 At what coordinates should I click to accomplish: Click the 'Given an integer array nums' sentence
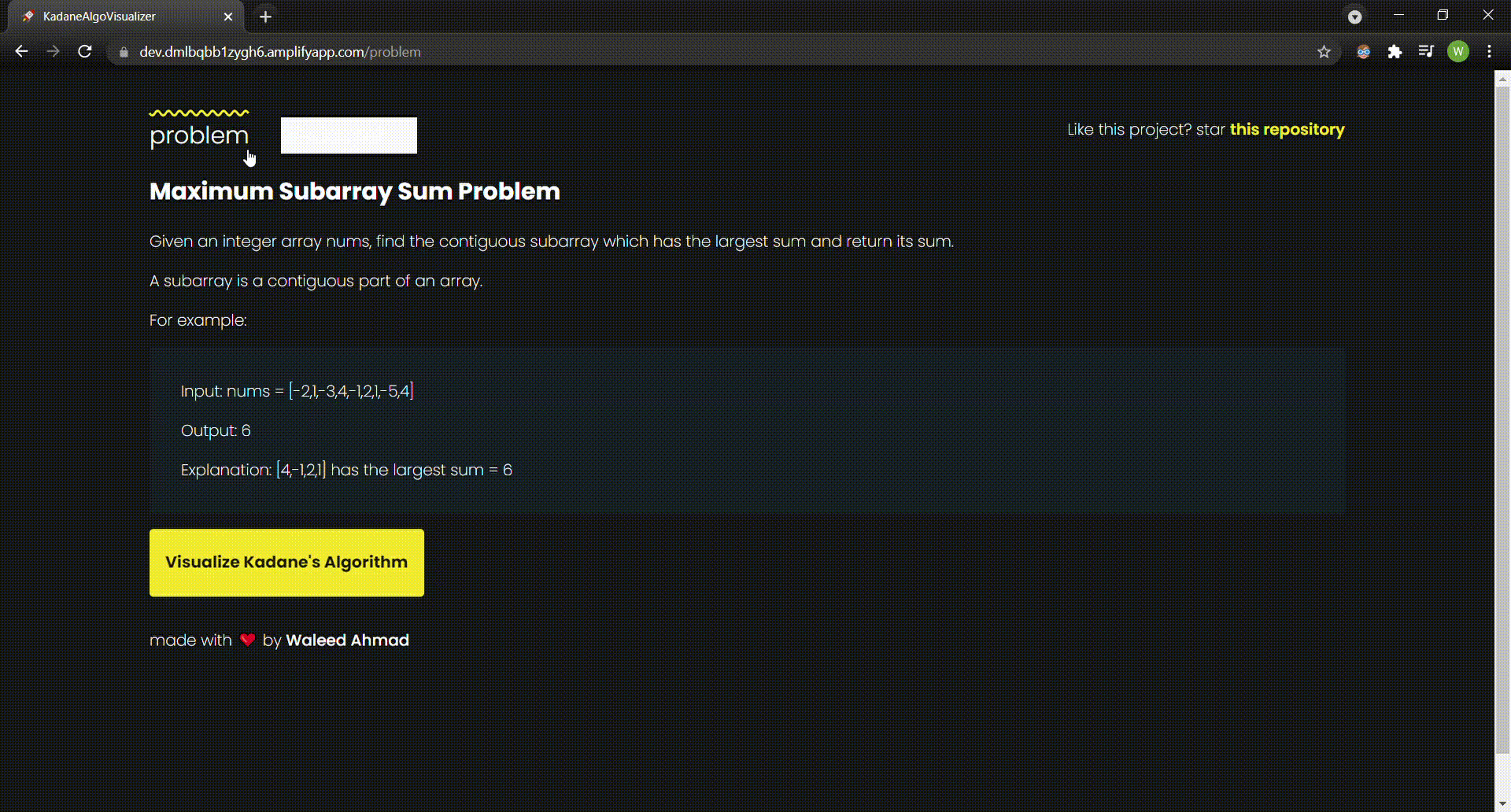[x=552, y=242]
